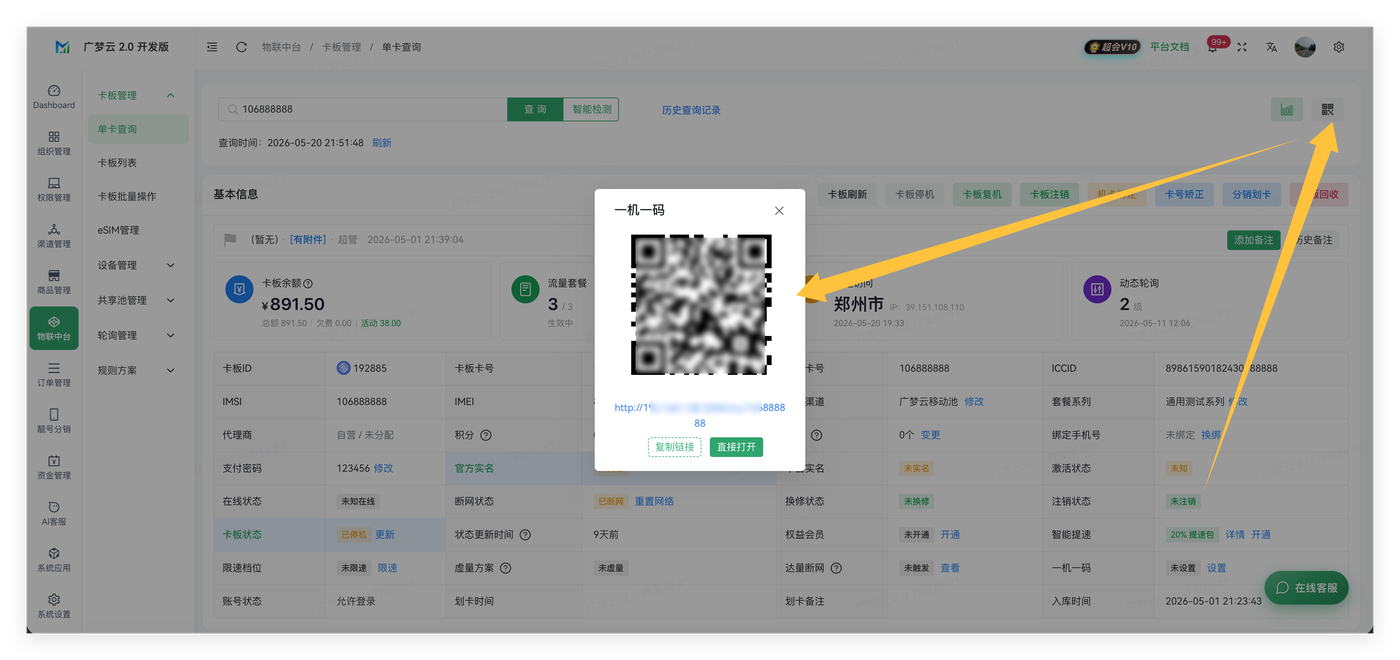Click the page reload icon beside breadcrumb
This screenshot has width=1400, height=660.
241,47
